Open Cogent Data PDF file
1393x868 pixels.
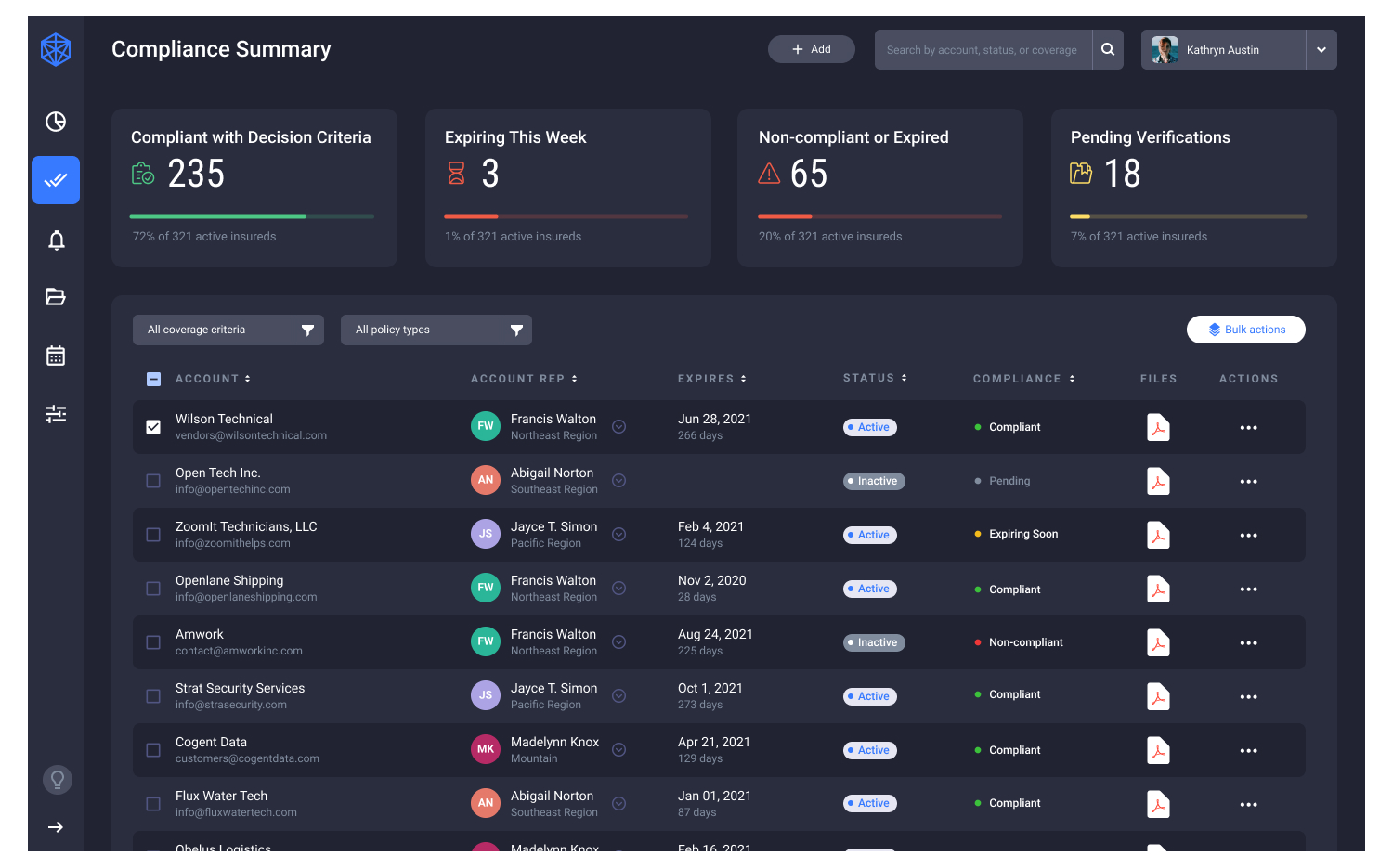coord(1158,751)
